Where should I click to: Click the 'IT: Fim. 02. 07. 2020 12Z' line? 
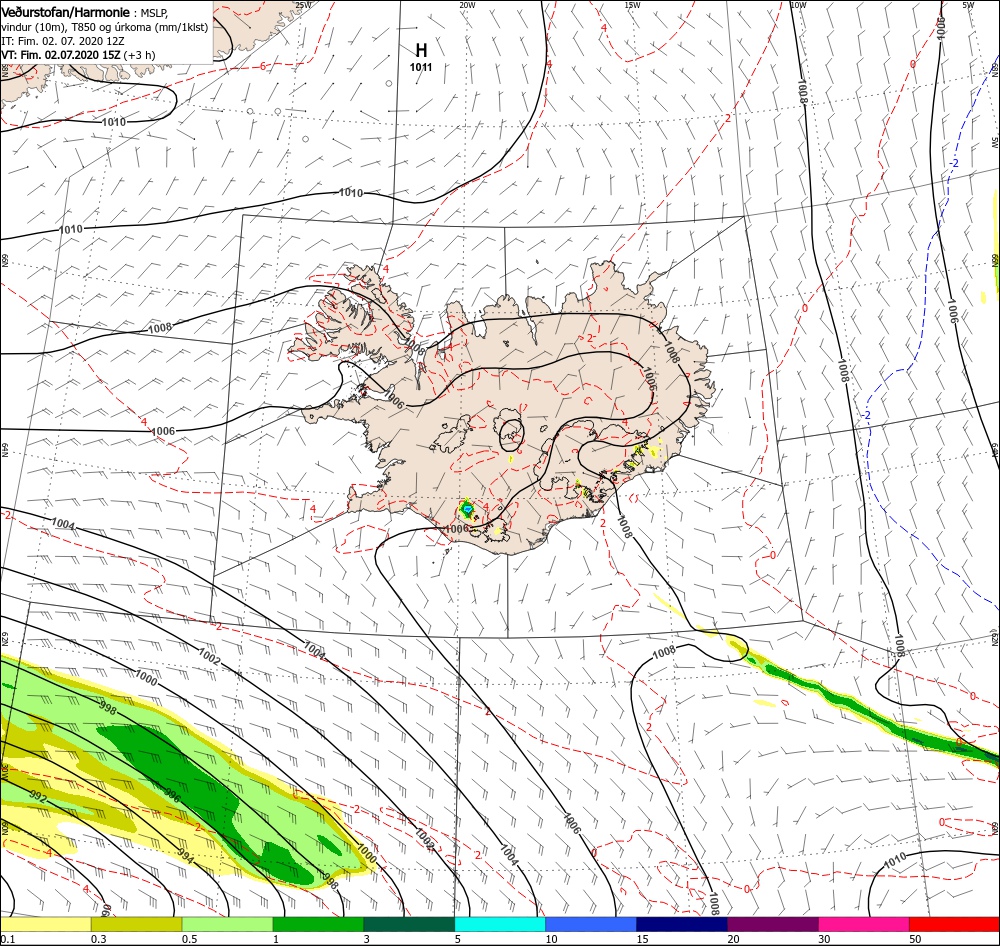62,41
